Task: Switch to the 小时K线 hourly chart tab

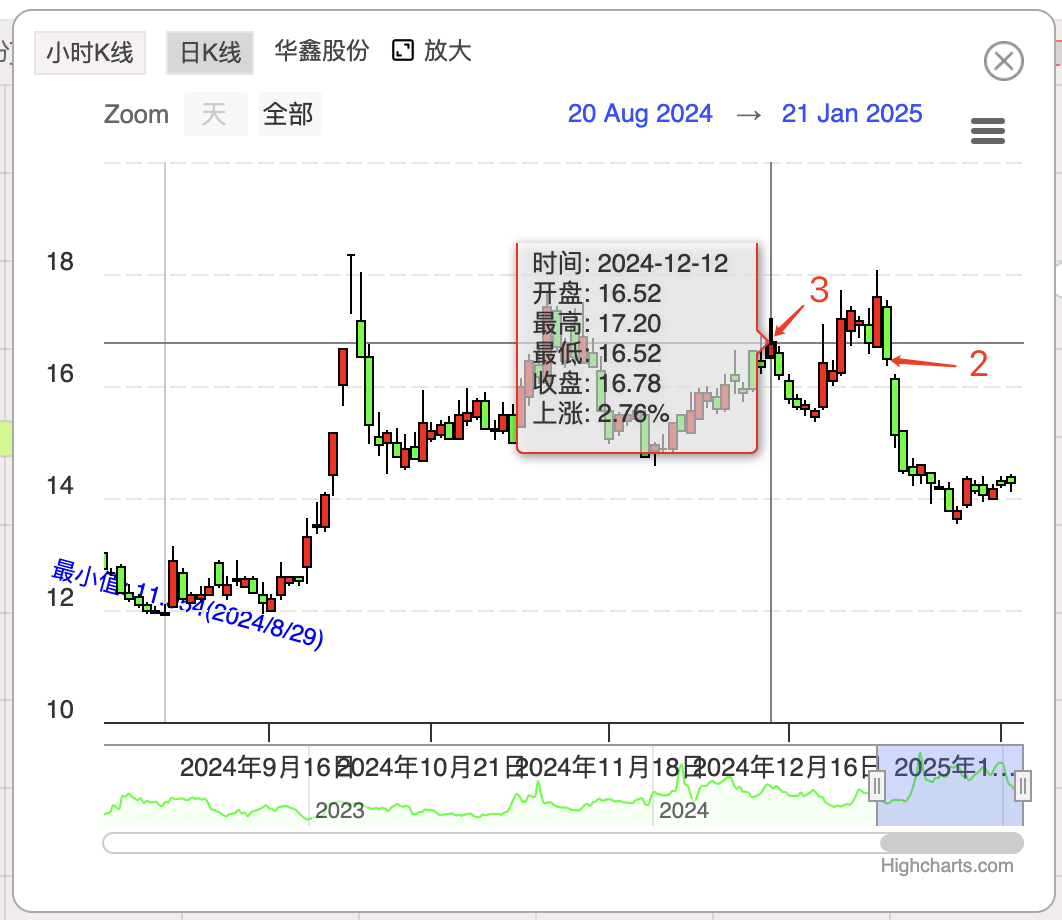Action: pyautogui.click(x=90, y=53)
